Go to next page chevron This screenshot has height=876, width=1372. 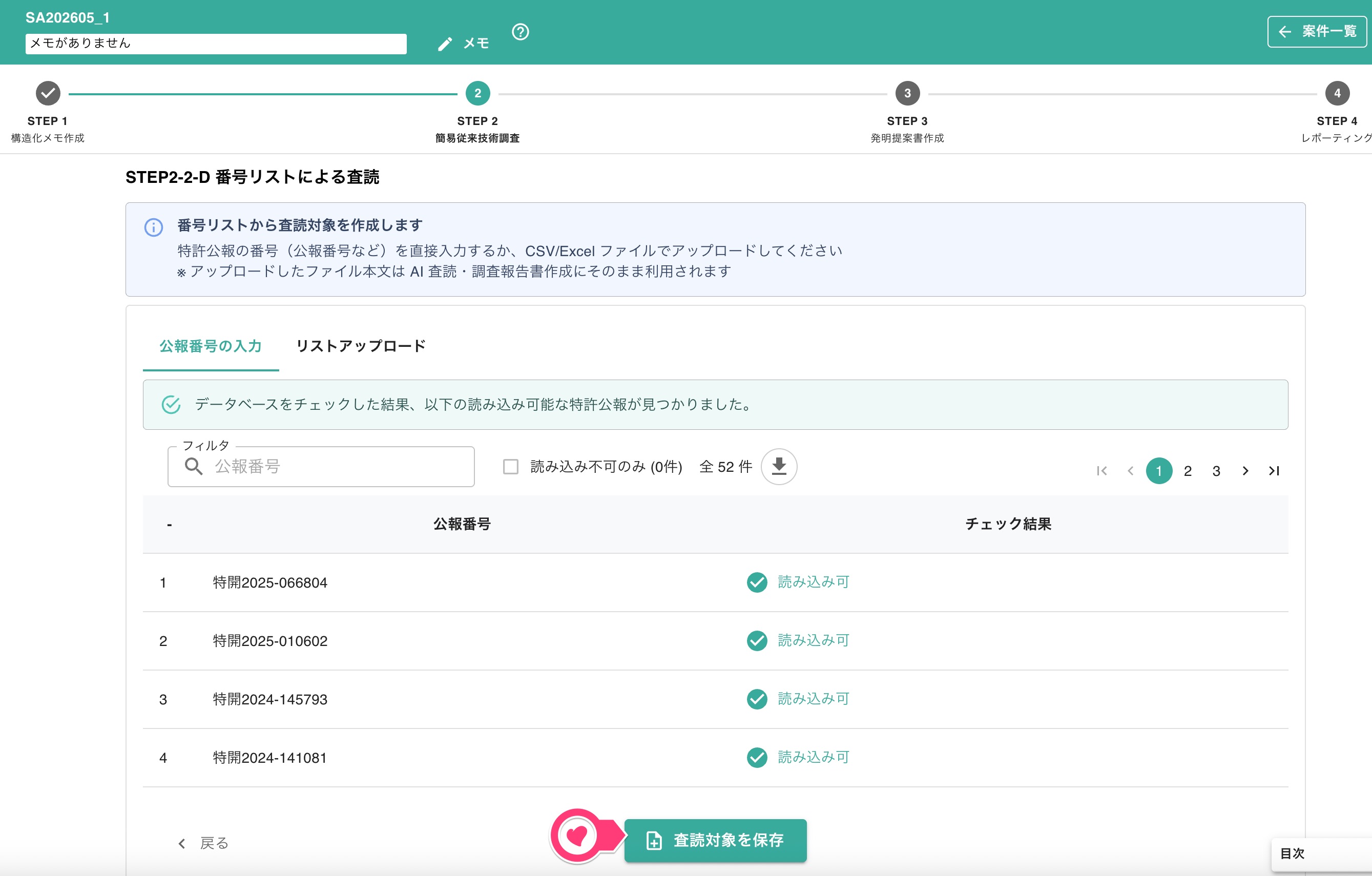pyautogui.click(x=1245, y=471)
